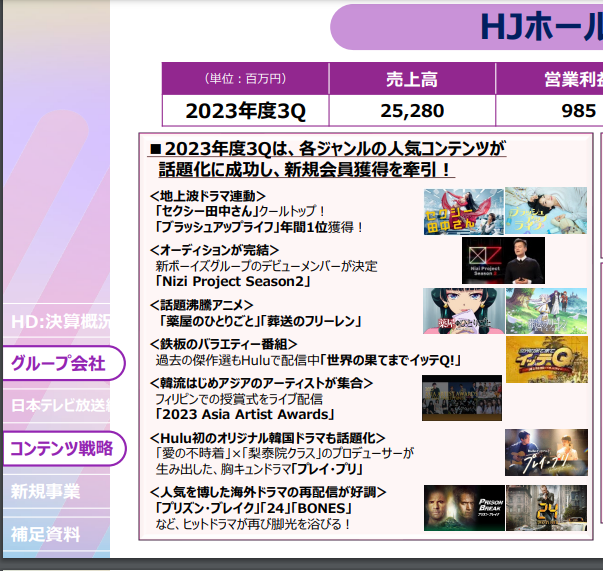
Task: Click the 「プリズン・ブレイク」「24」「BONES」 line
Action: (x=253, y=508)
